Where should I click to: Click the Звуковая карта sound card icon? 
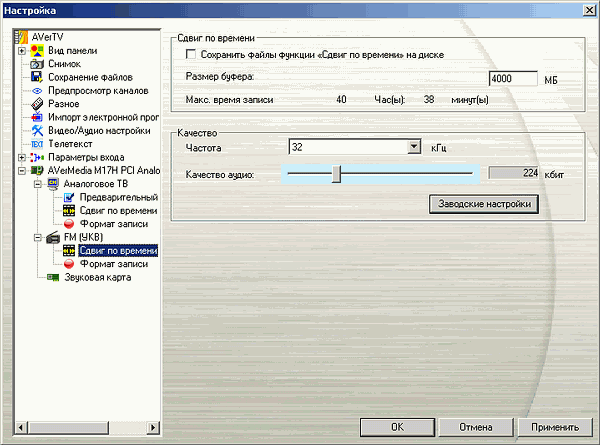click(x=53, y=277)
